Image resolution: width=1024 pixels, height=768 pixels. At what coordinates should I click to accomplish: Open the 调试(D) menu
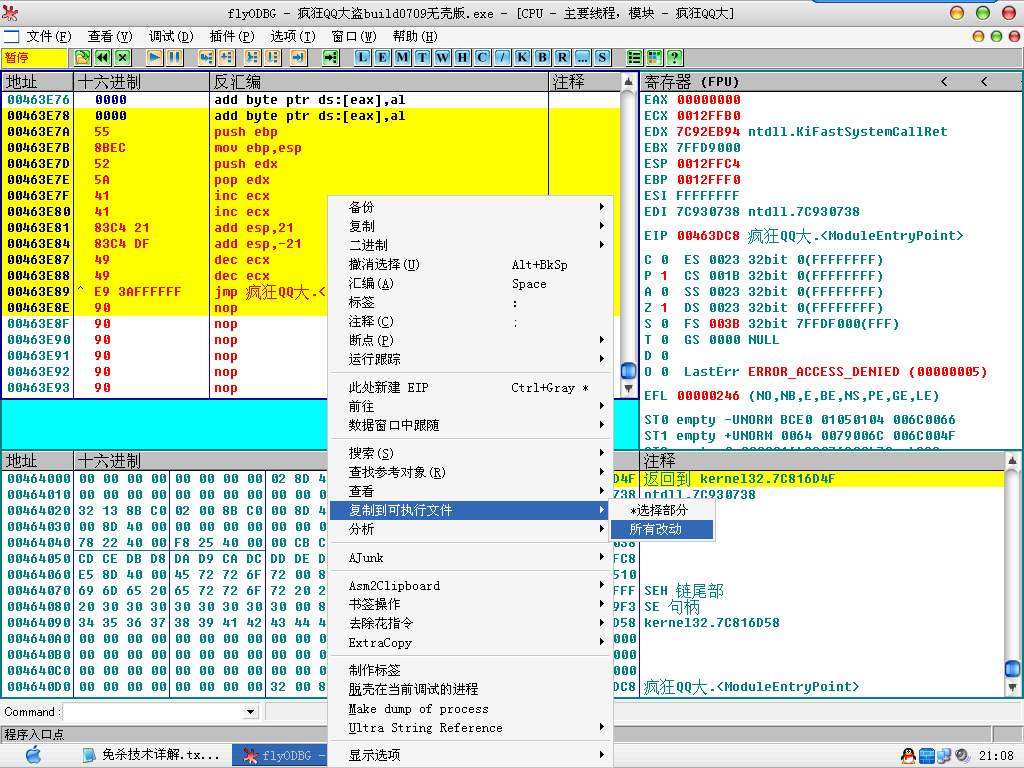coord(171,37)
